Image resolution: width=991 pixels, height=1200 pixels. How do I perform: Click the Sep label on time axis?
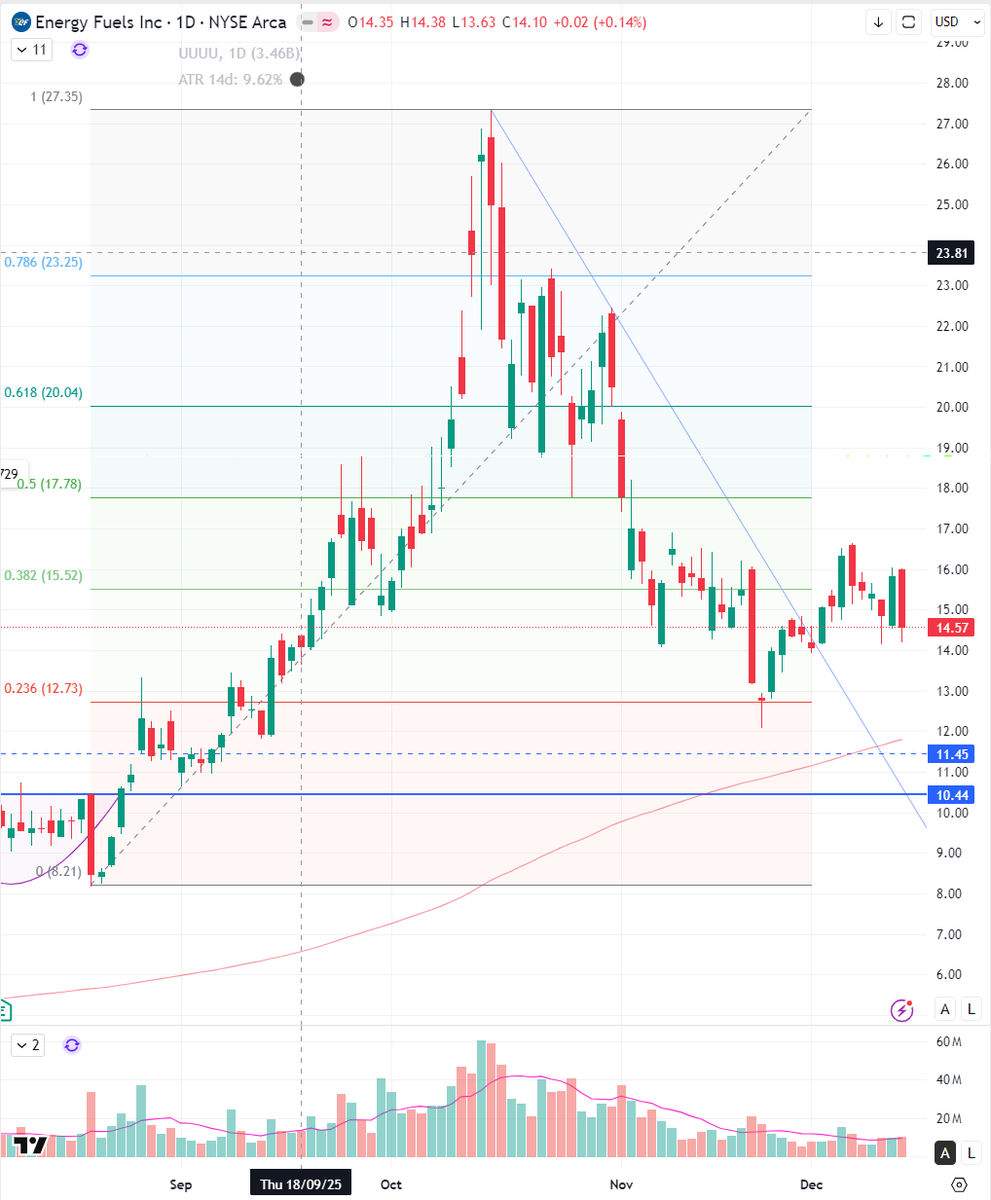[x=180, y=1185]
